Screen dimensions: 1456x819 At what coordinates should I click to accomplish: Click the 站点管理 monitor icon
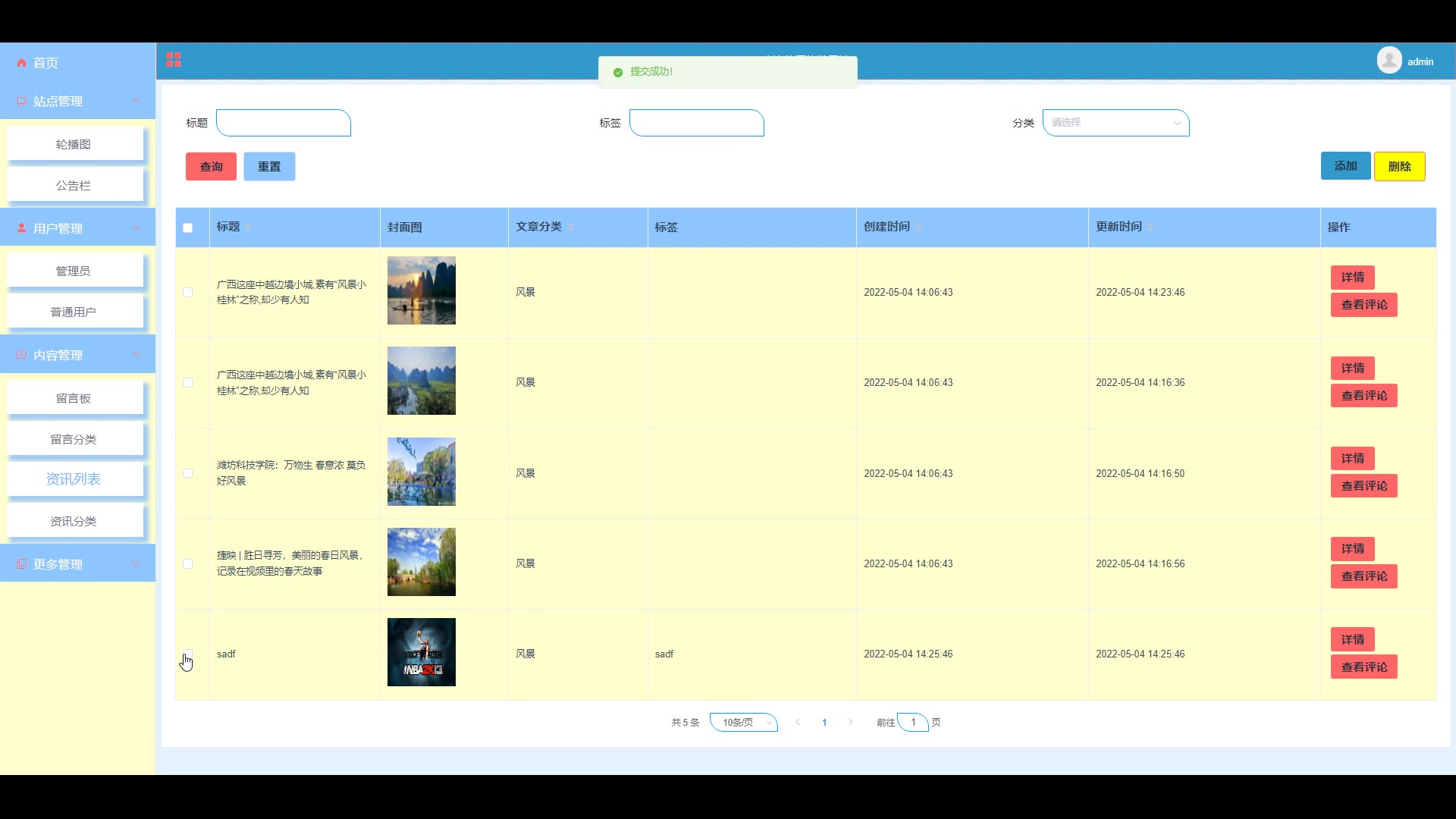(x=21, y=102)
